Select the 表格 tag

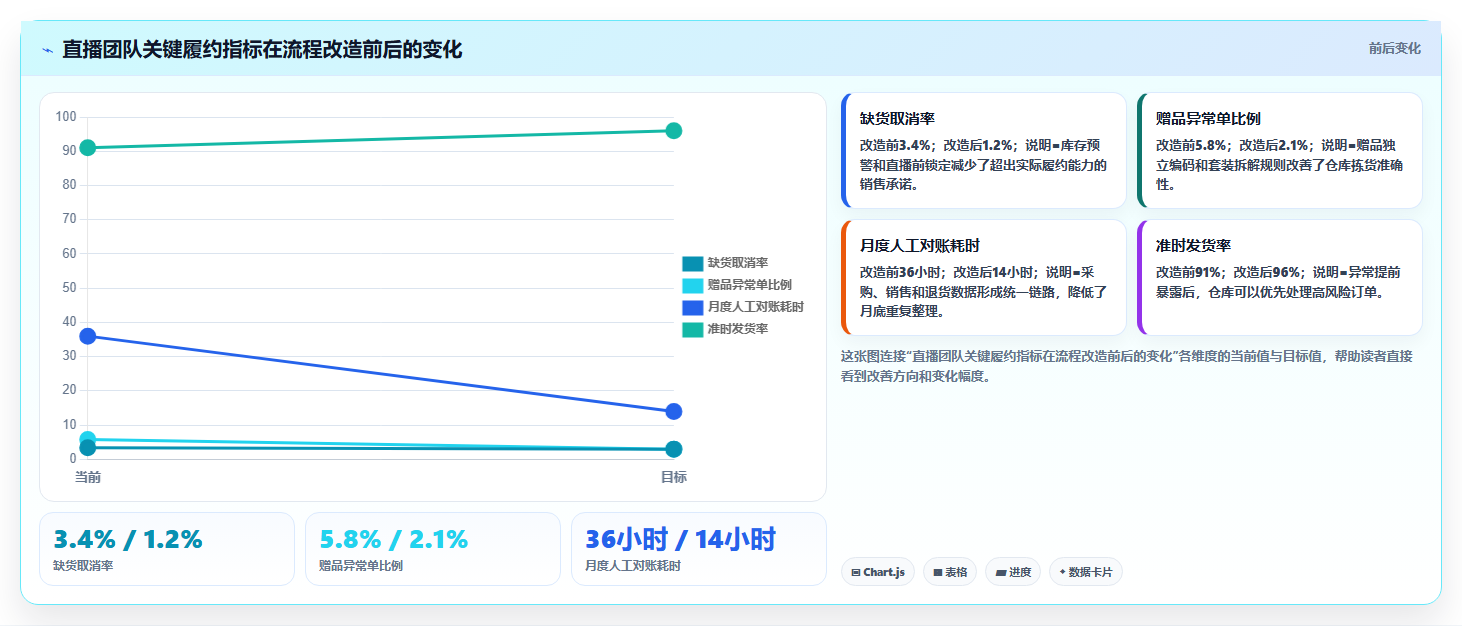coord(950,572)
